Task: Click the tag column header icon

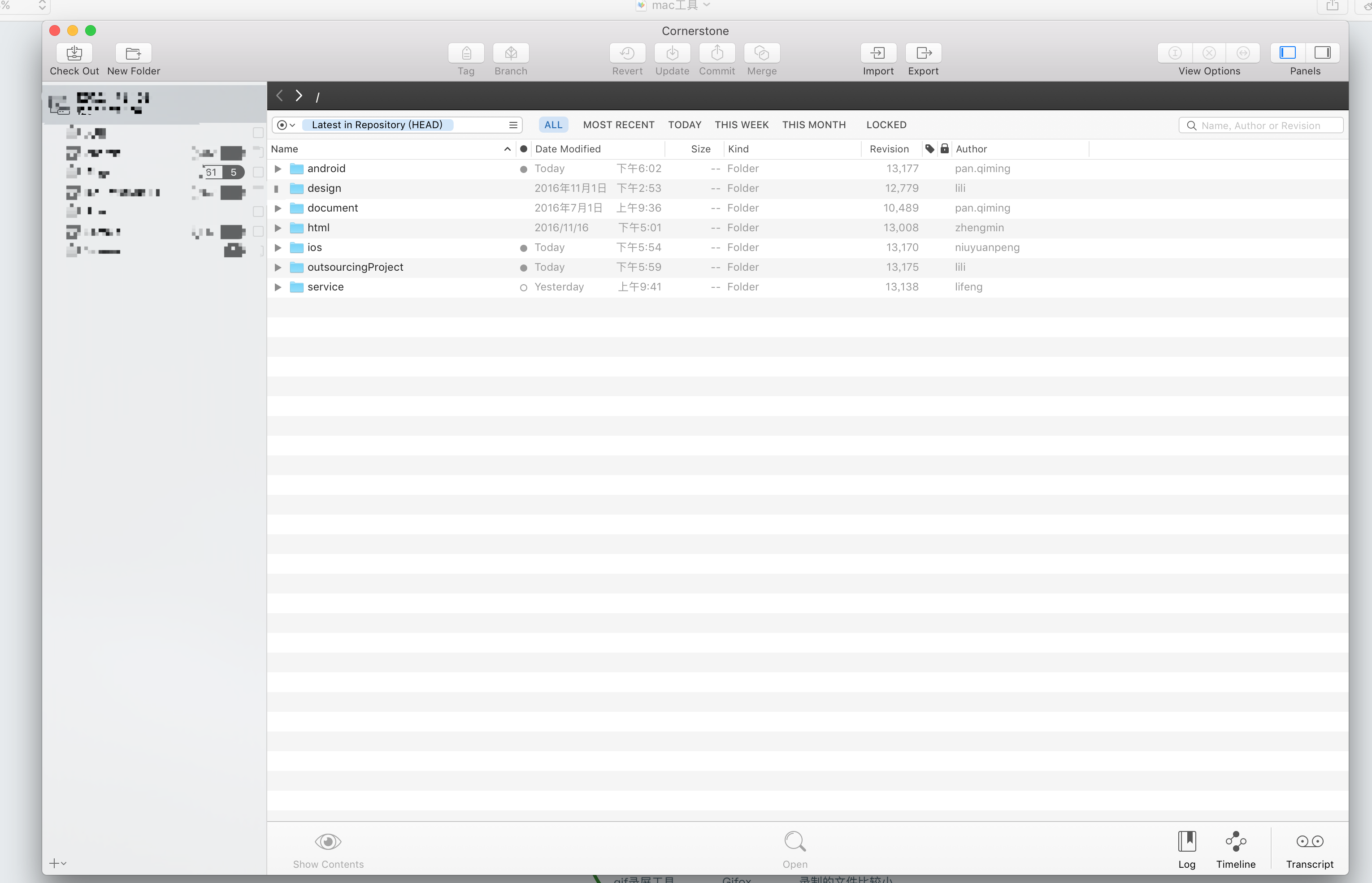Action: (x=929, y=148)
